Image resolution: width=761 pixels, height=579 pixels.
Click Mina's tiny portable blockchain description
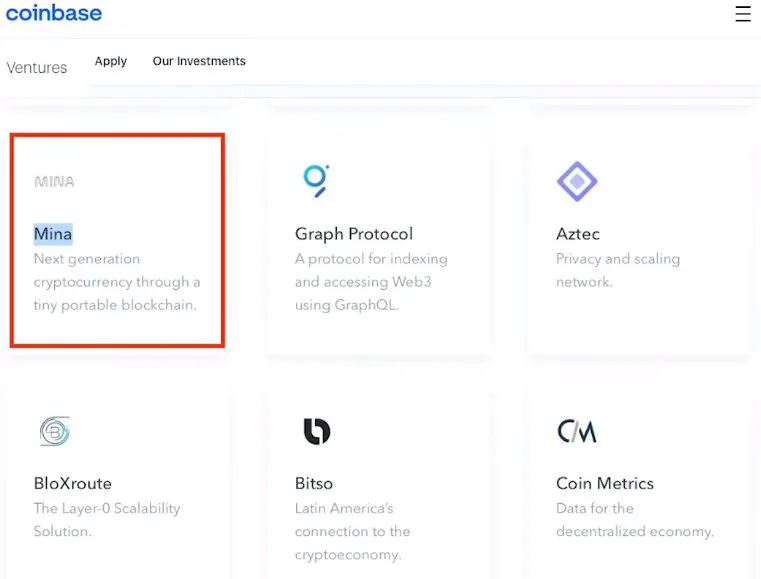(117, 282)
